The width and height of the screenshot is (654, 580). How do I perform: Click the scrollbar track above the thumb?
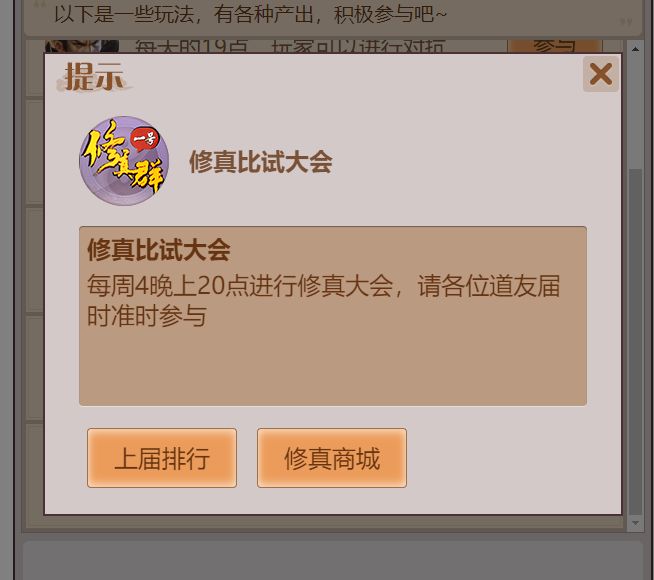coord(635,112)
